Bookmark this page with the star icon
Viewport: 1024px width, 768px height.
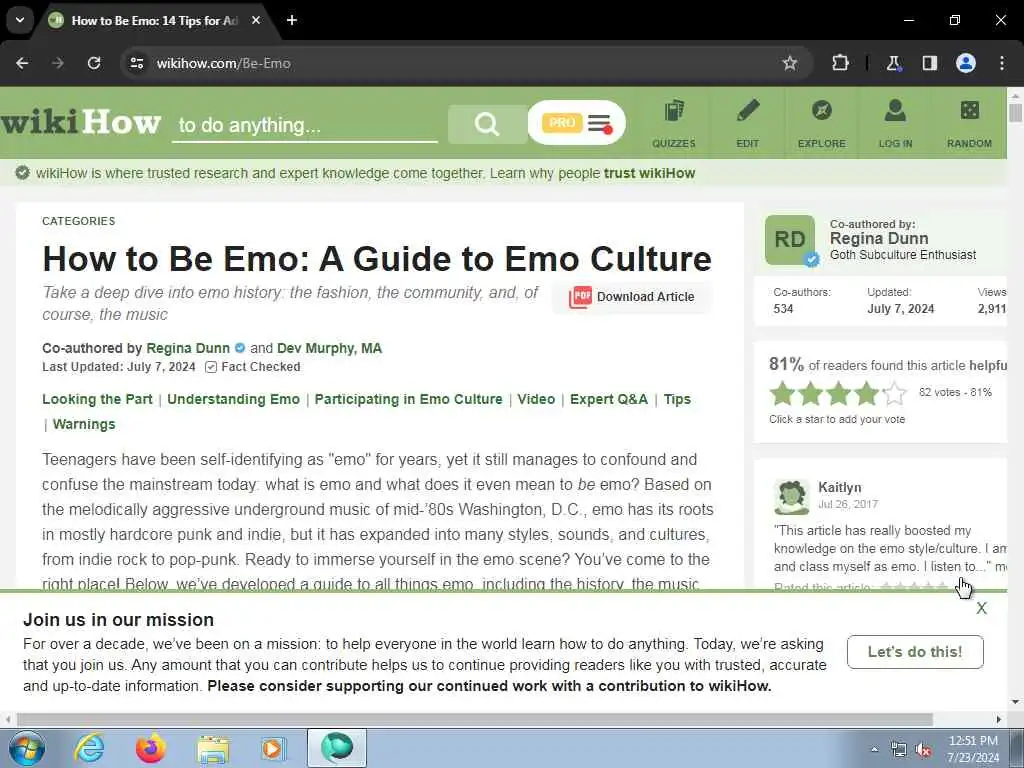790,63
